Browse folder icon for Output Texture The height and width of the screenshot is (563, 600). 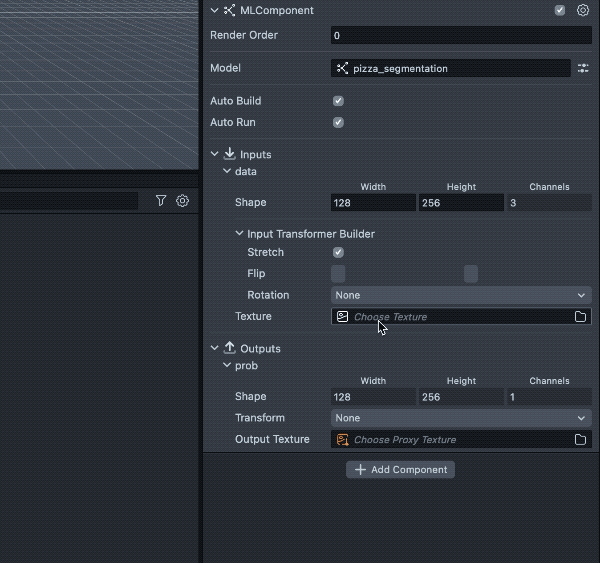click(x=580, y=439)
